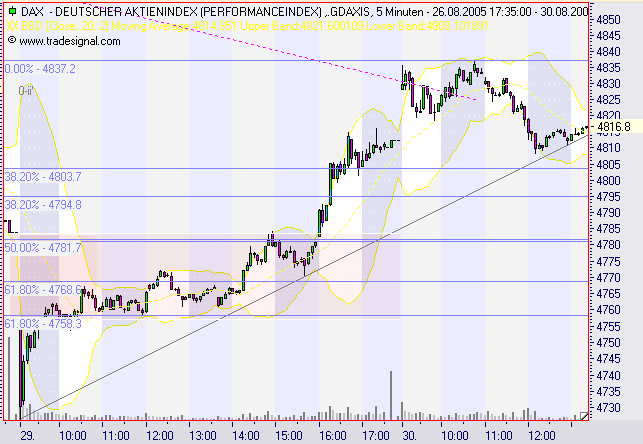Click the 4730 price axis value

pos(609,408)
